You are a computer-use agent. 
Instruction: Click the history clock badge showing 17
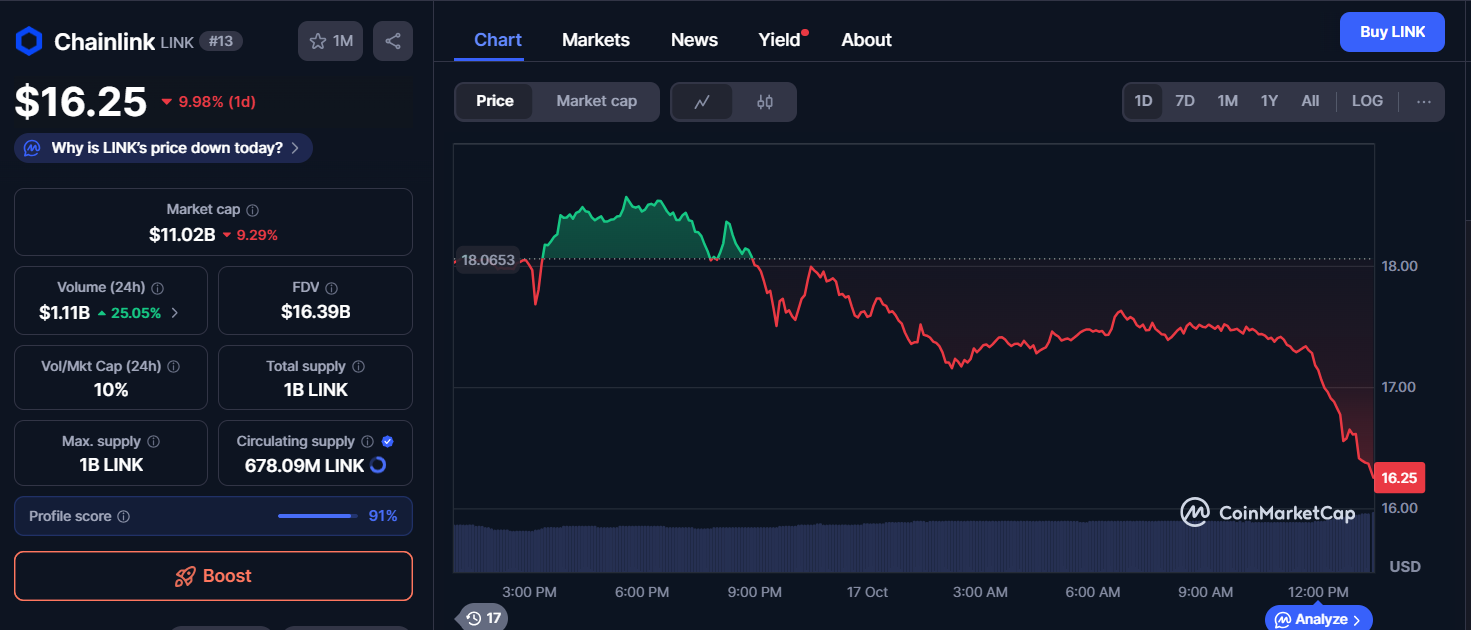pyautogui.click(x=481, y=617)
